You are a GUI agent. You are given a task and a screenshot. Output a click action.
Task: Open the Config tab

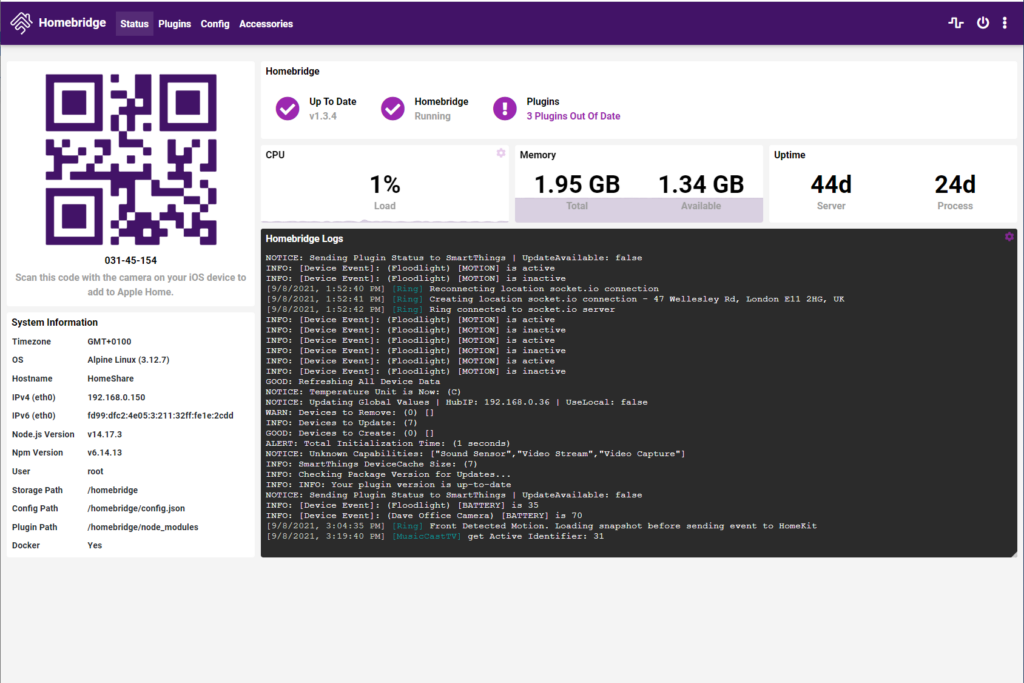215,24
